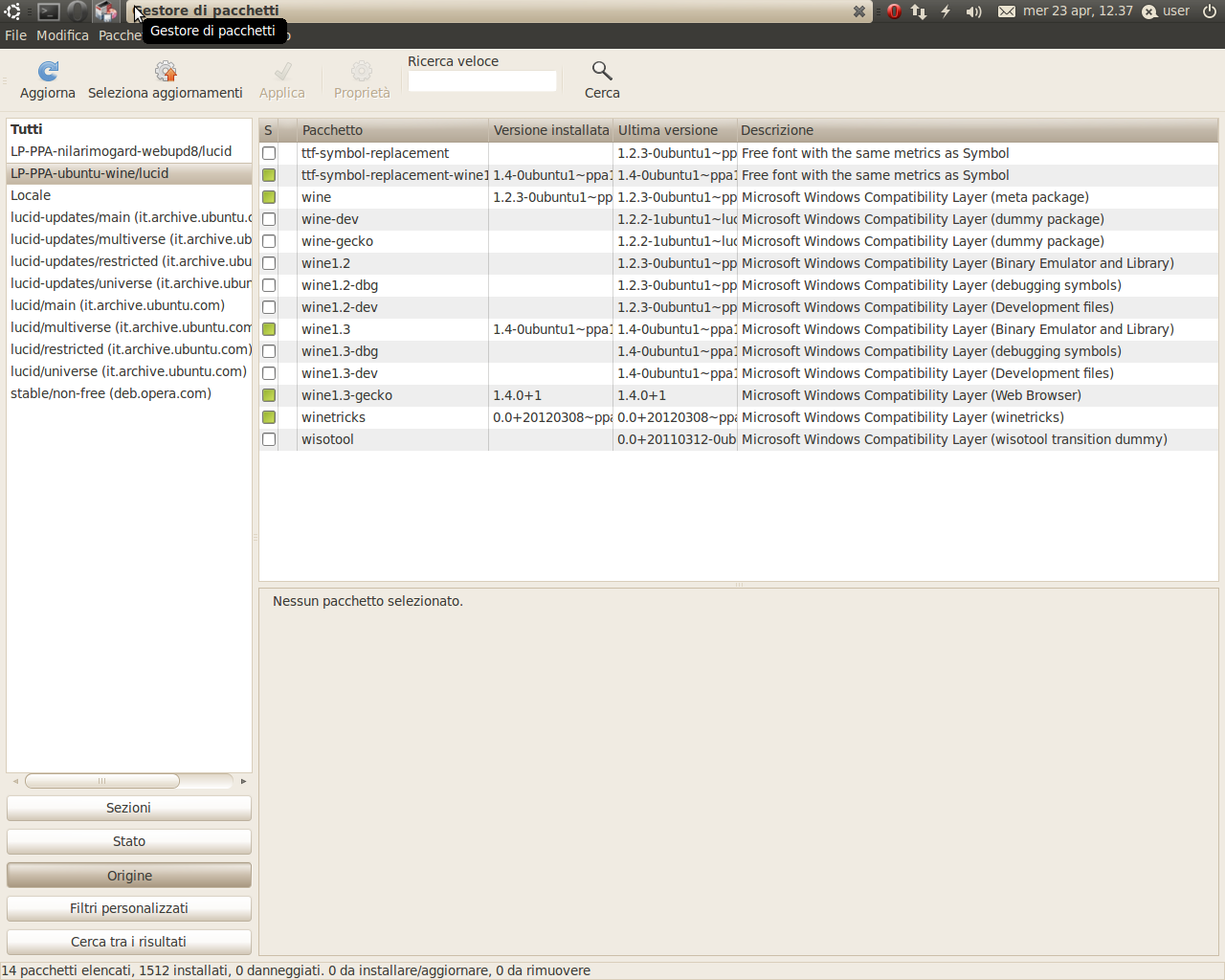Select LP-PPA-nilarimogard-webupd8/lucid origin
Screen dimensions: 1225x980
point(129,151)
